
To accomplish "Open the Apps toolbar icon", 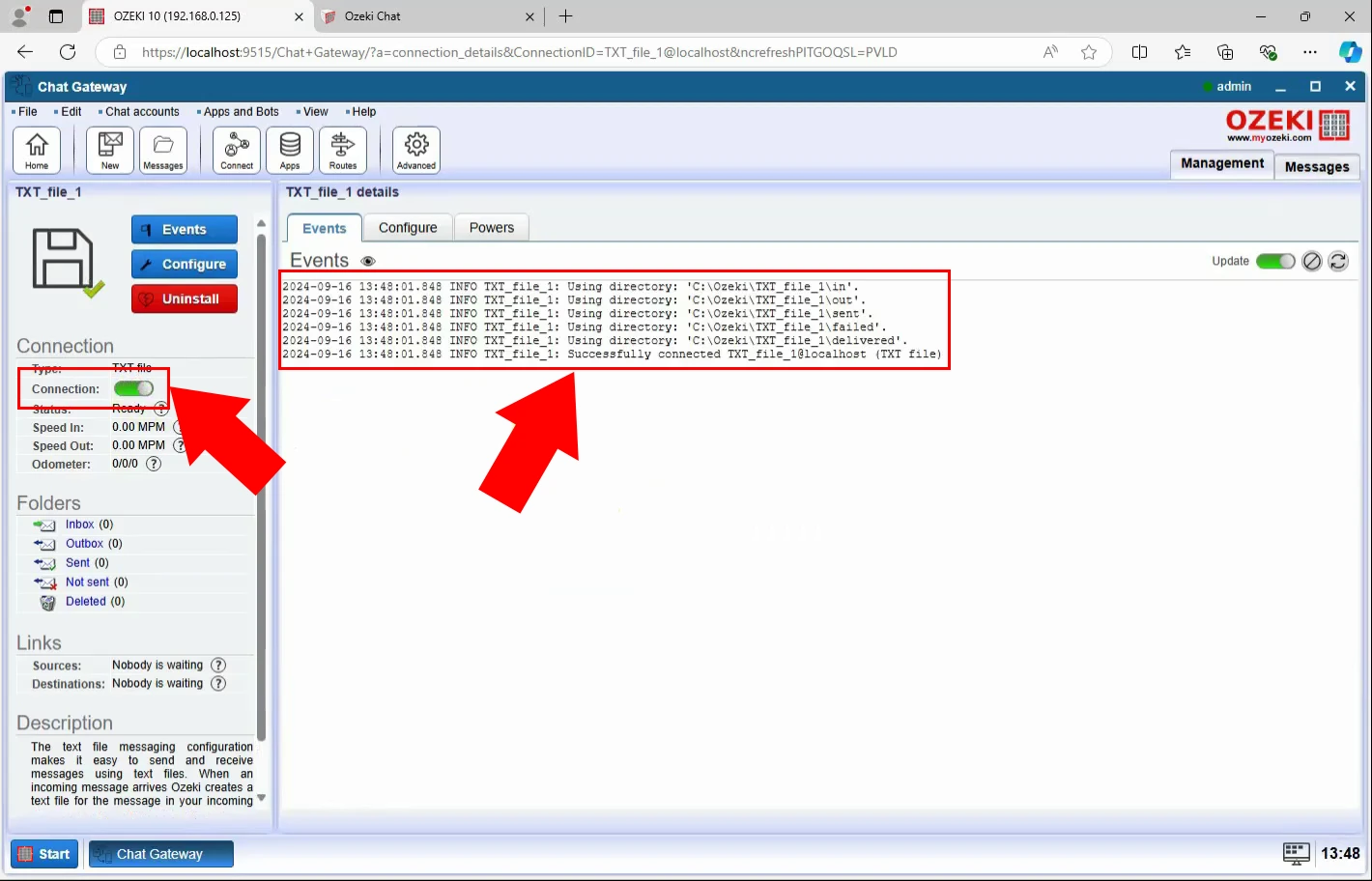I will click(x=290, y=151).
